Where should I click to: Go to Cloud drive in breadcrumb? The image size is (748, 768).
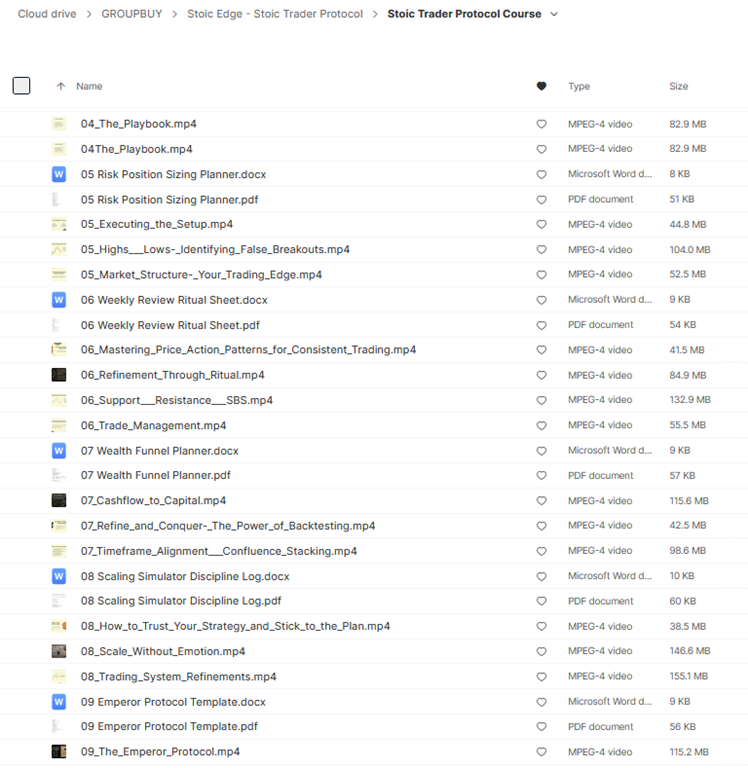pos(46,14)
